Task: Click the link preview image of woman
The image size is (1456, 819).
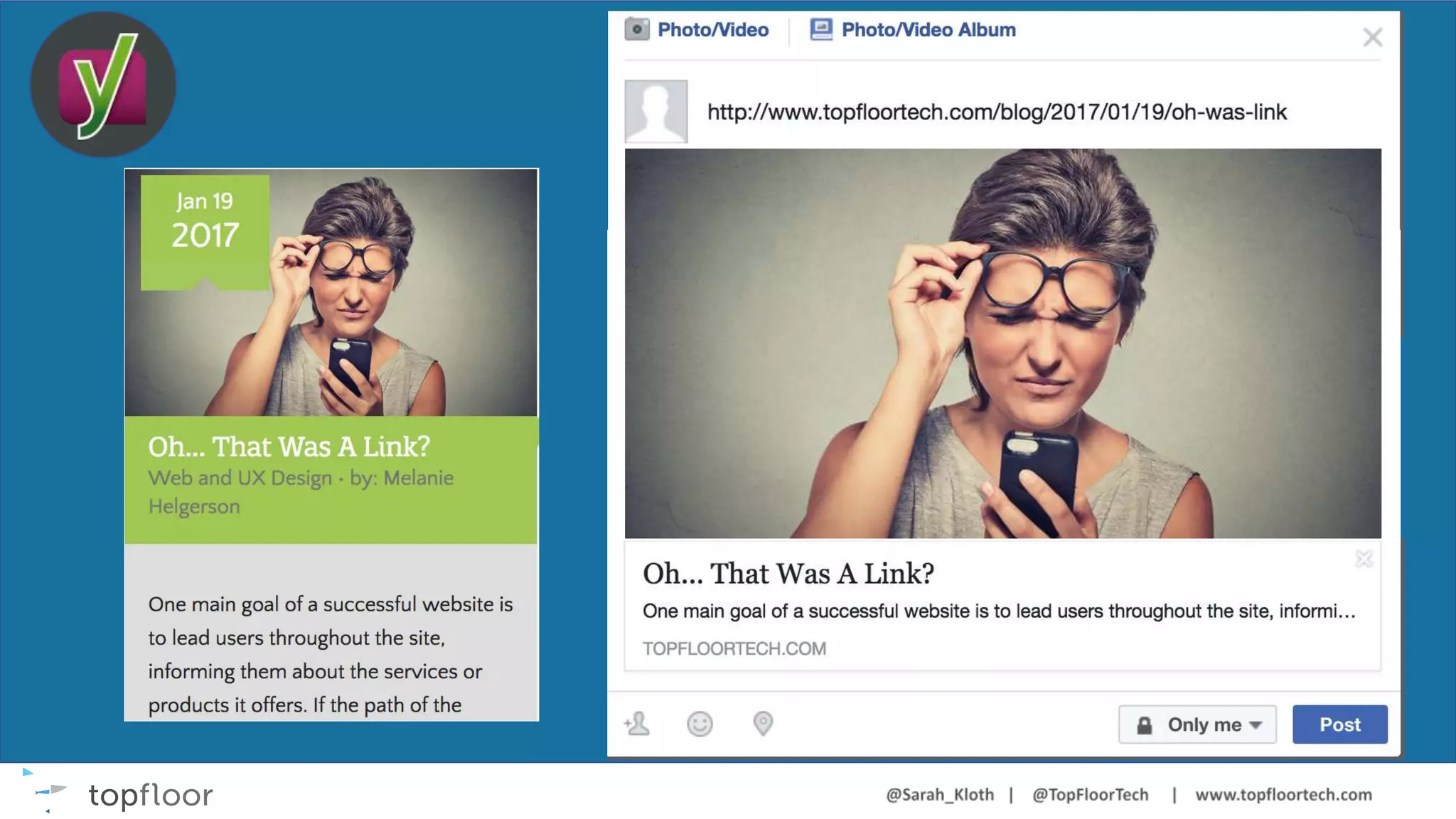Action: point(1002,343)
